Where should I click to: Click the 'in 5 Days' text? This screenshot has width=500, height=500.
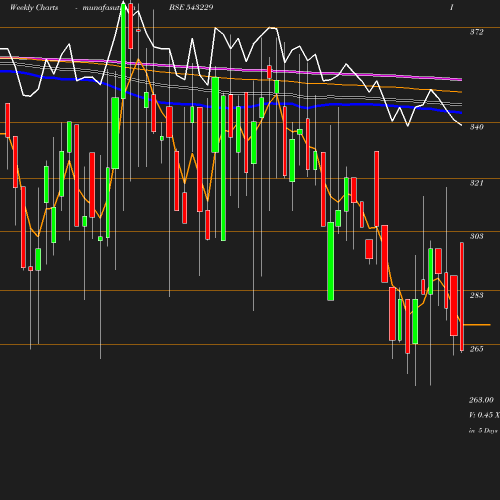483,431
